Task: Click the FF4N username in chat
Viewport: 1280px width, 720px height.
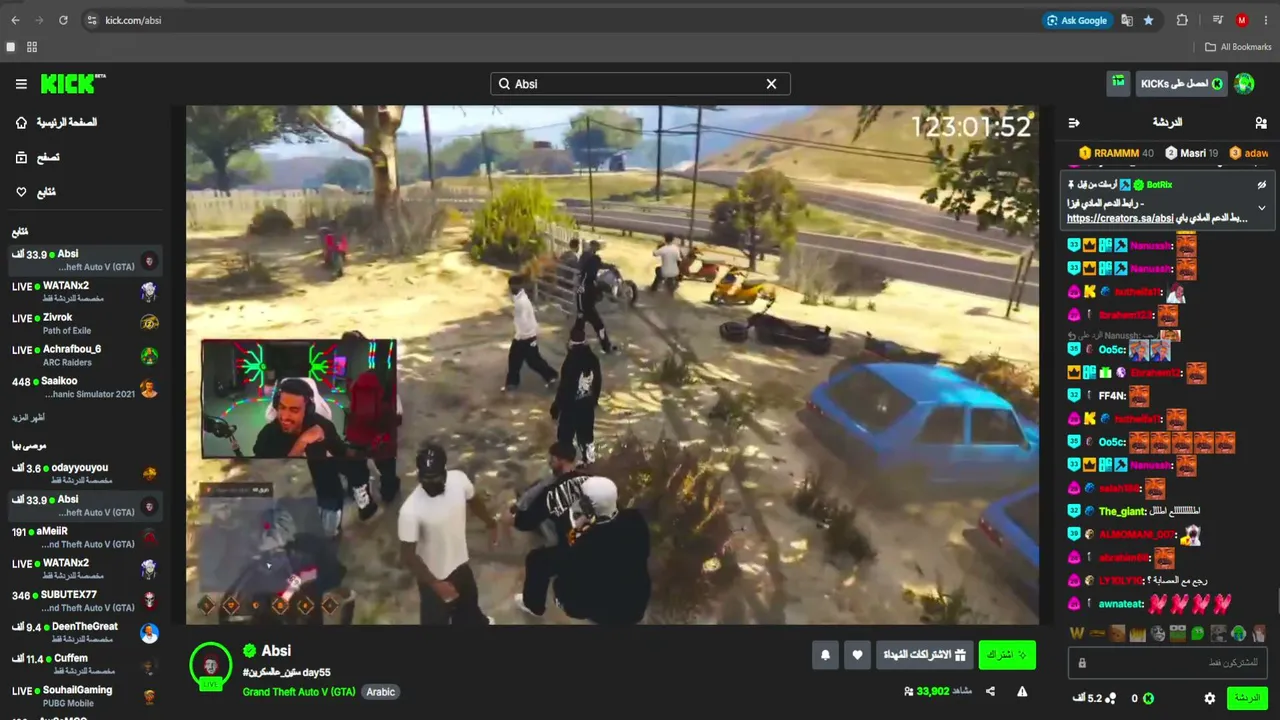Action: click(x=1112, y=396)
